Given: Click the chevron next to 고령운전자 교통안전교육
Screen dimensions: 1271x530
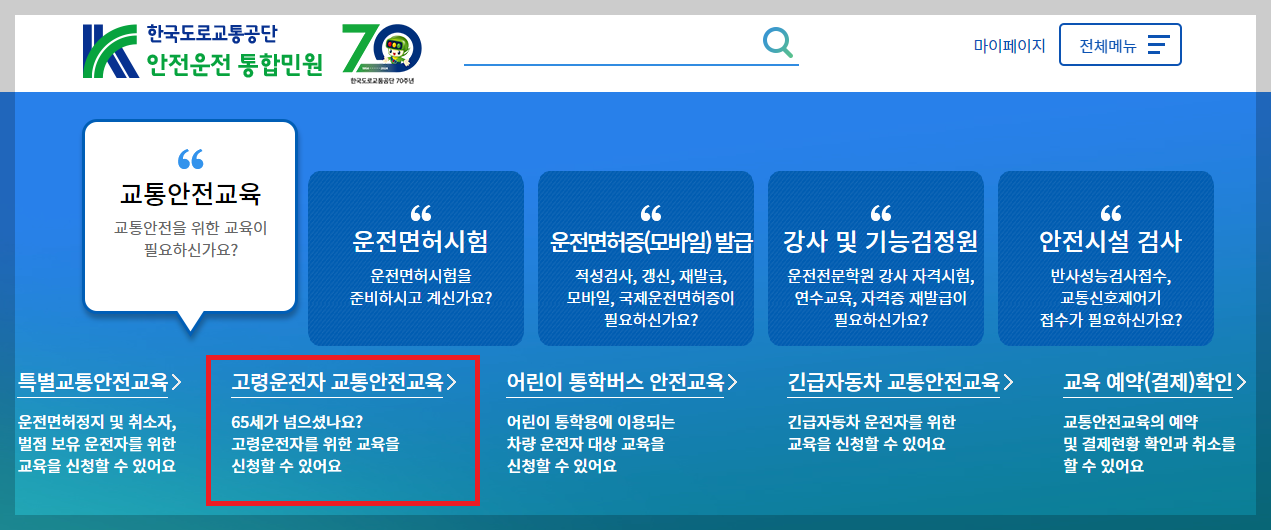Looking at the screenshot, I should click(451, 381).
